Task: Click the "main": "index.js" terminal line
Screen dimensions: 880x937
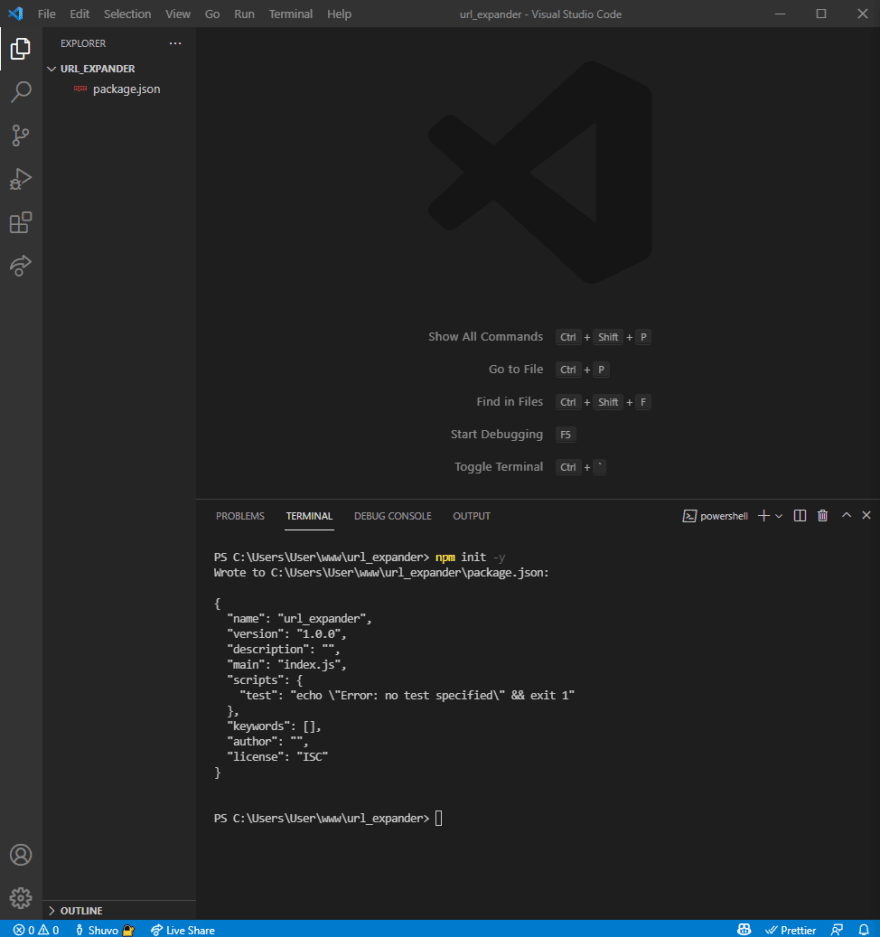Action: click(x=287, y=665)
